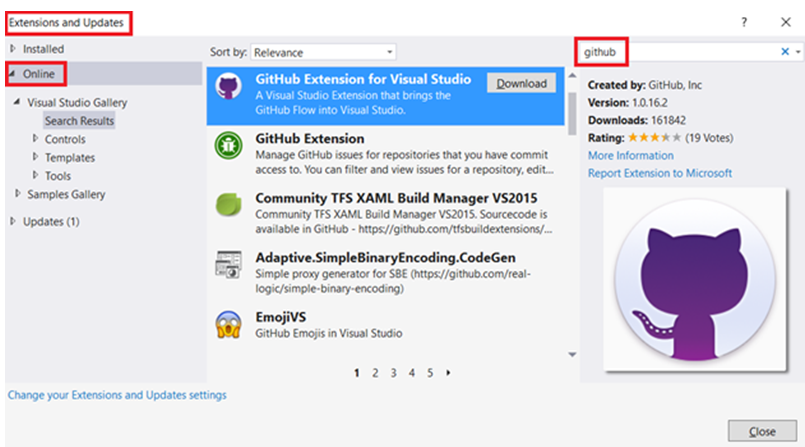This screenshot has height=447, width=805.
Task: Expand the Updates (1) category
Action: tap(13, 221)
